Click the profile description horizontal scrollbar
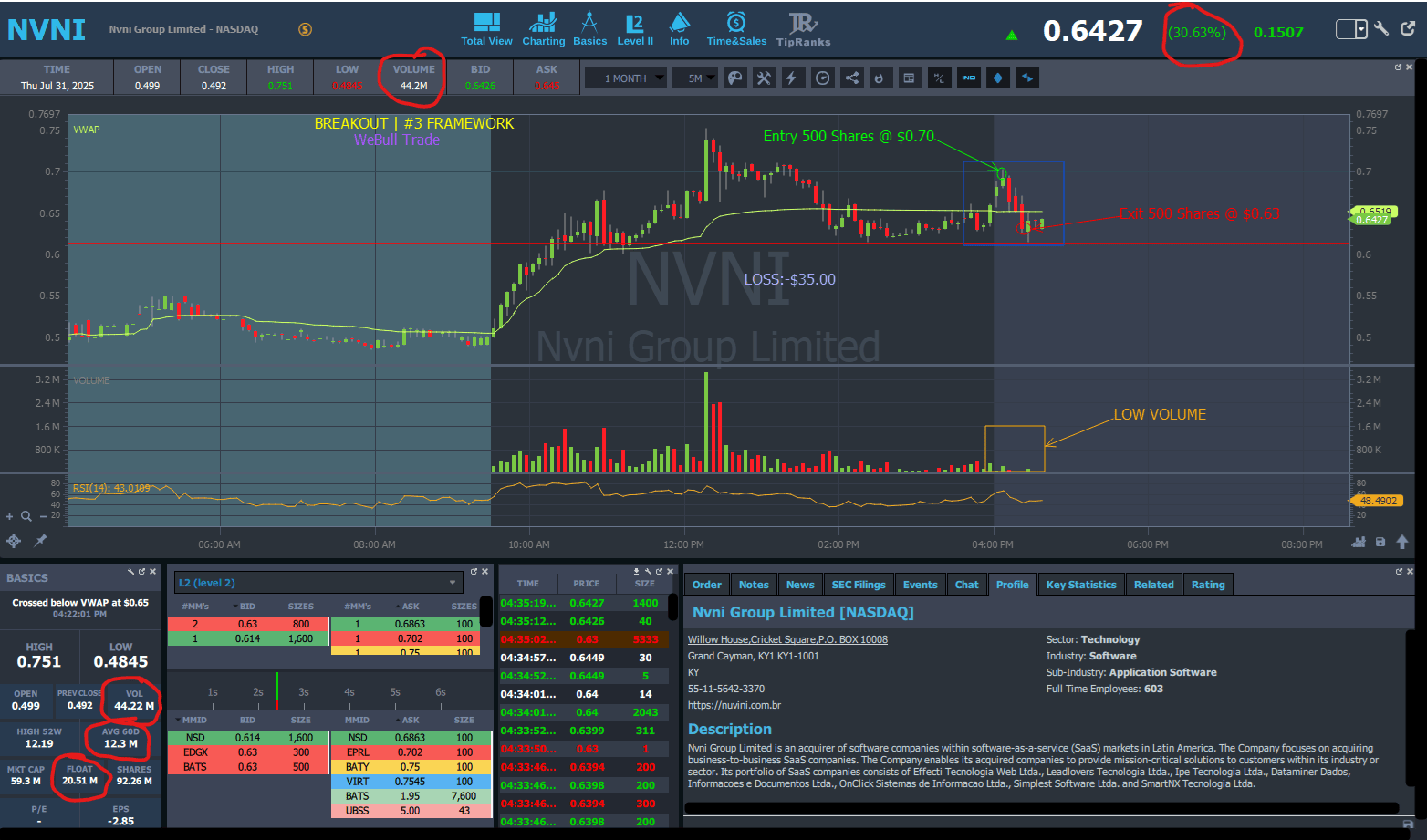 coord(1042,808)
